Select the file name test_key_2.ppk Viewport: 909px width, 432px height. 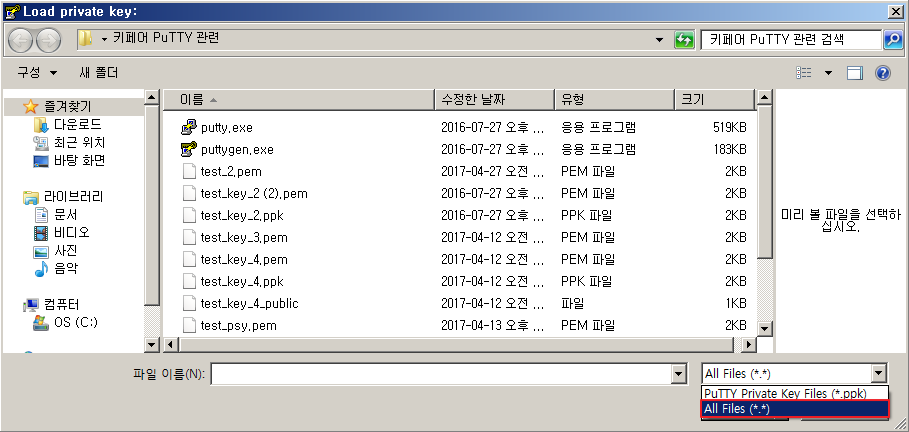pos(242,216)
